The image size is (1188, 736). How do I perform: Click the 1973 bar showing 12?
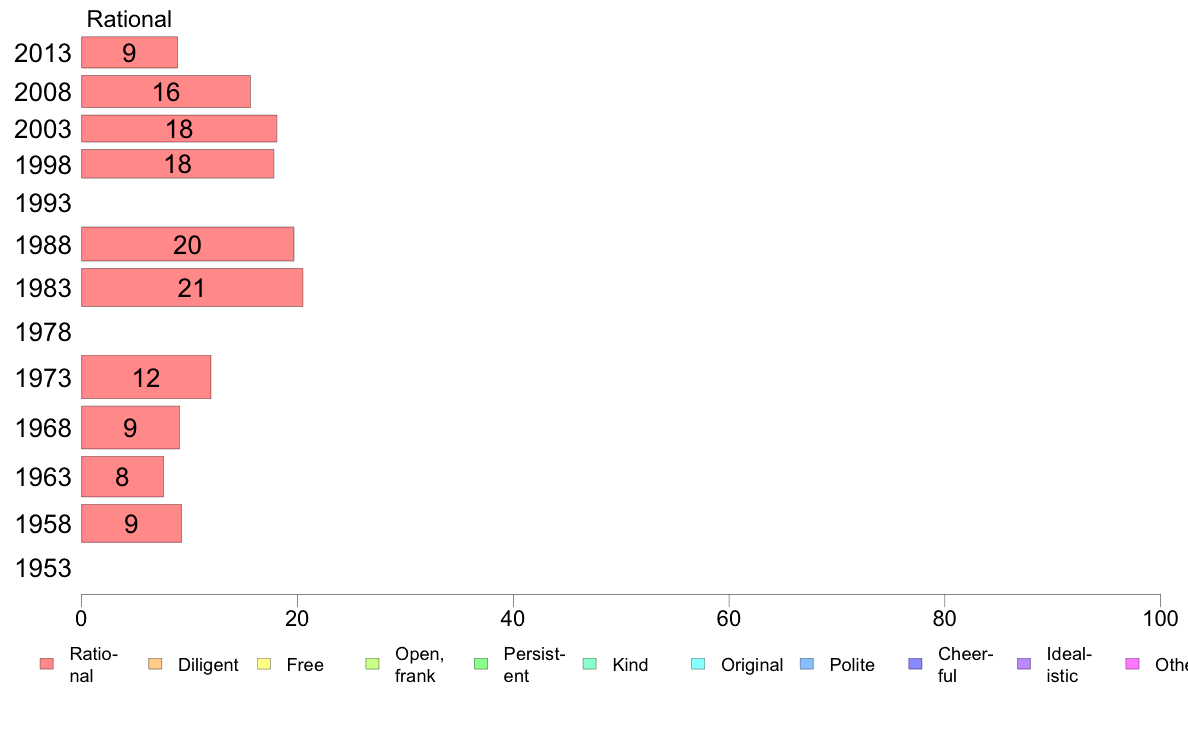146,377
